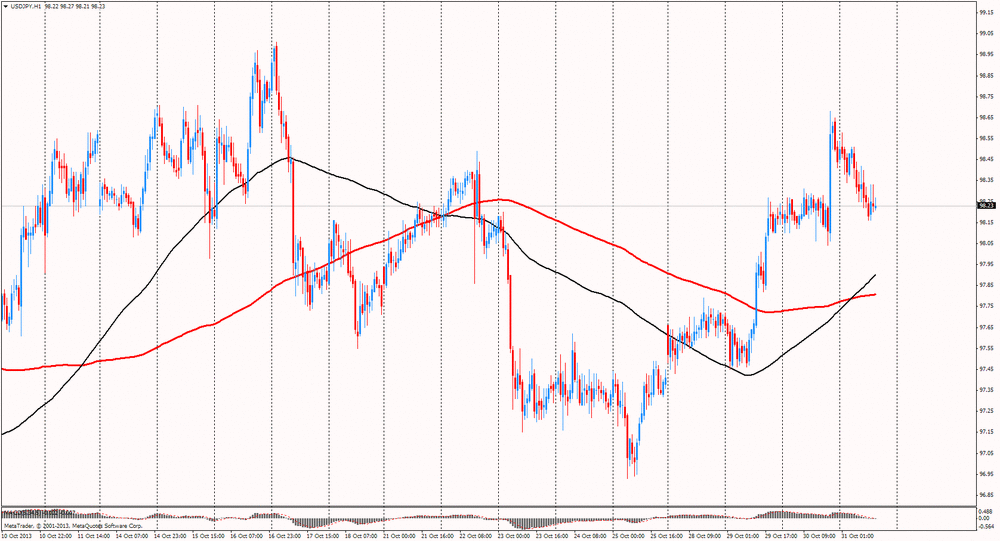
Task: Click the 98.55 price scale label
Action: [x=987, y=138]
